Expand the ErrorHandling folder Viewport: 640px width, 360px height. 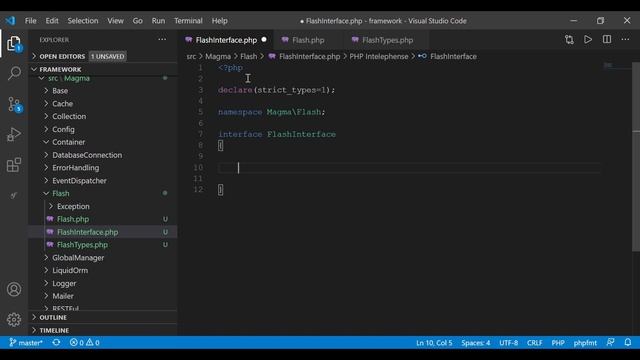[x=102, y=168]
